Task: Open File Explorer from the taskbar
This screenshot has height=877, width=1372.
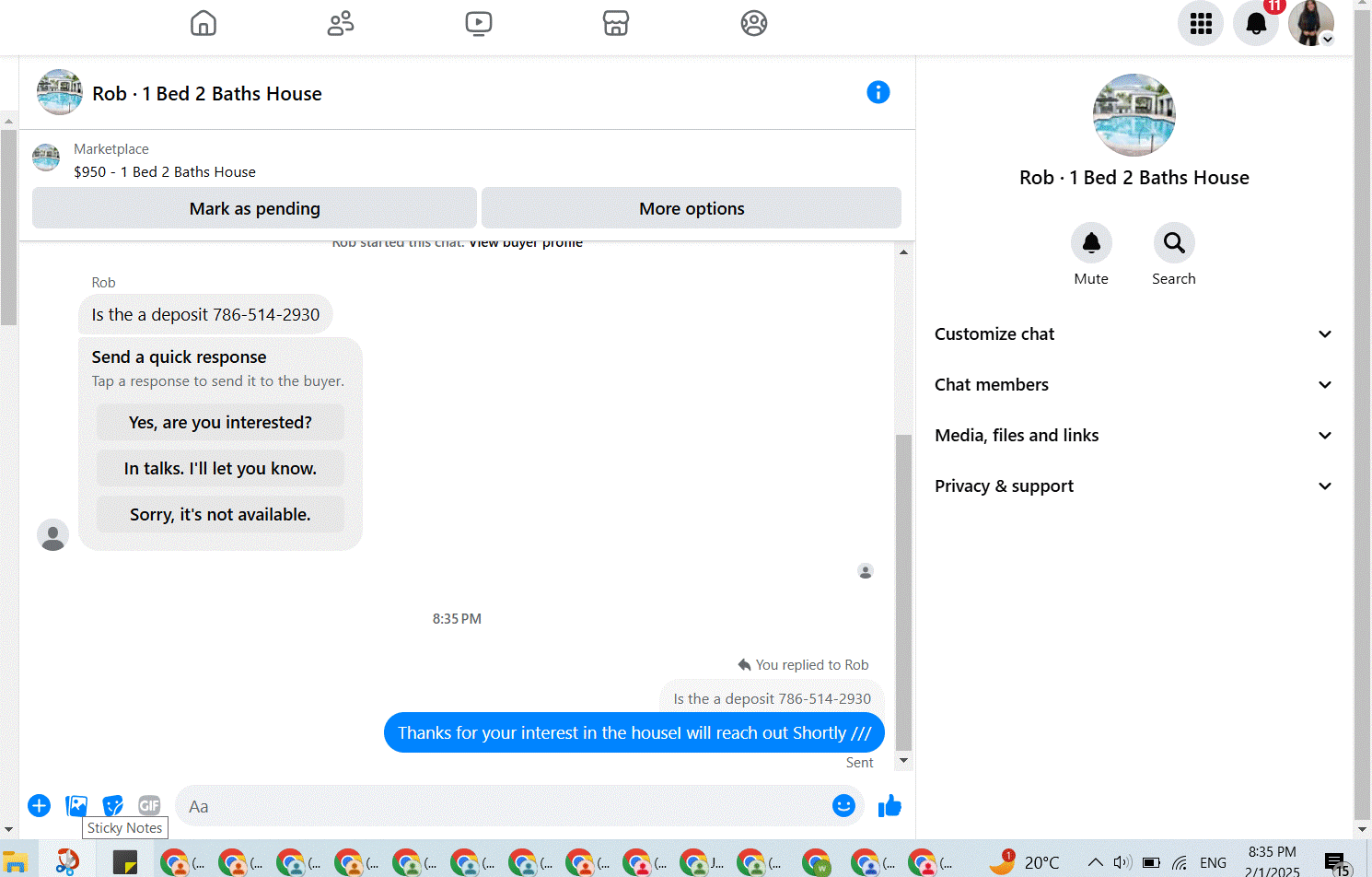Action: point(14,862)
